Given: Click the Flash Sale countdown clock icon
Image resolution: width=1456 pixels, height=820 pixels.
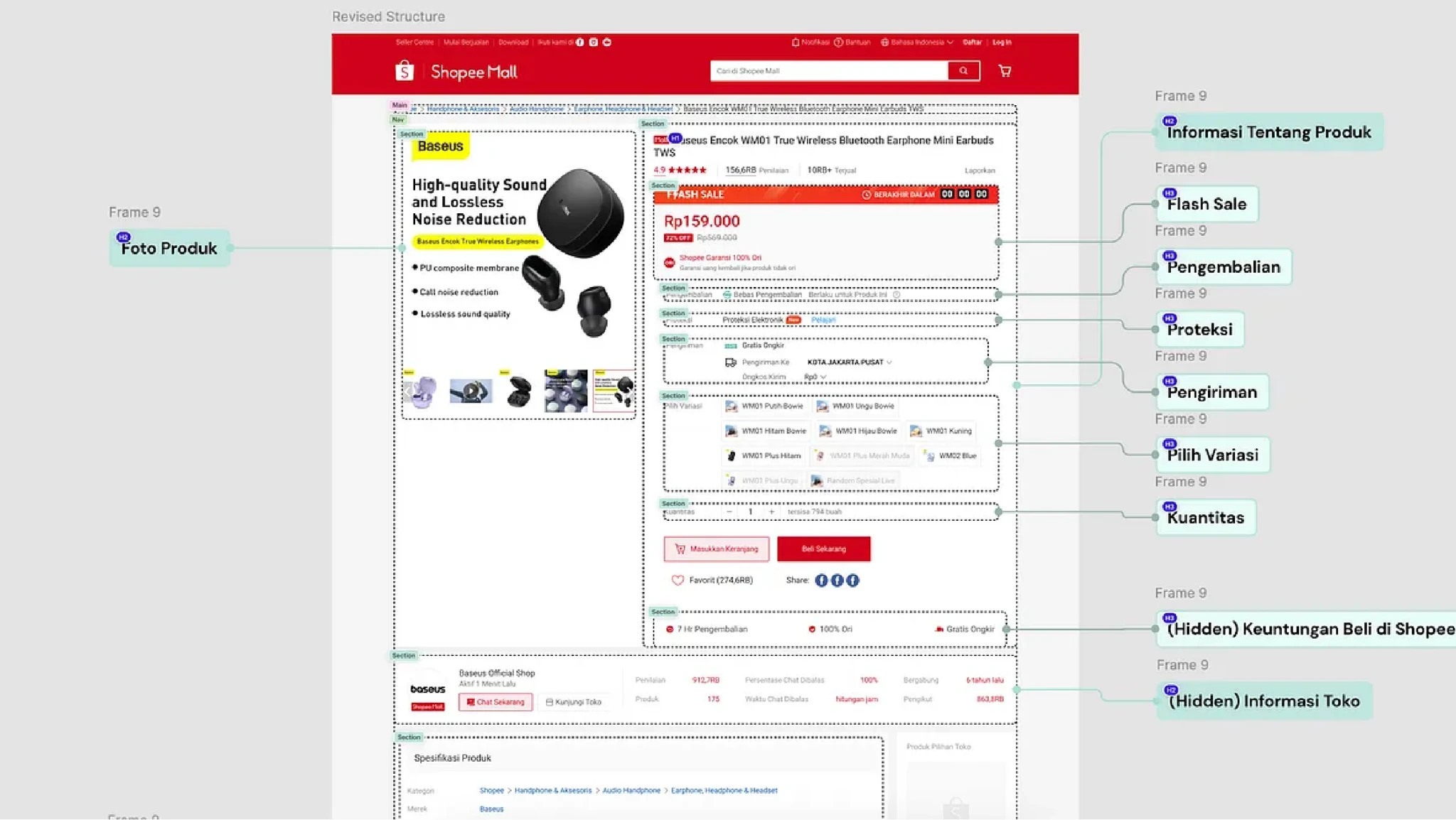Looking at the screenshot, I should point(867,194).
